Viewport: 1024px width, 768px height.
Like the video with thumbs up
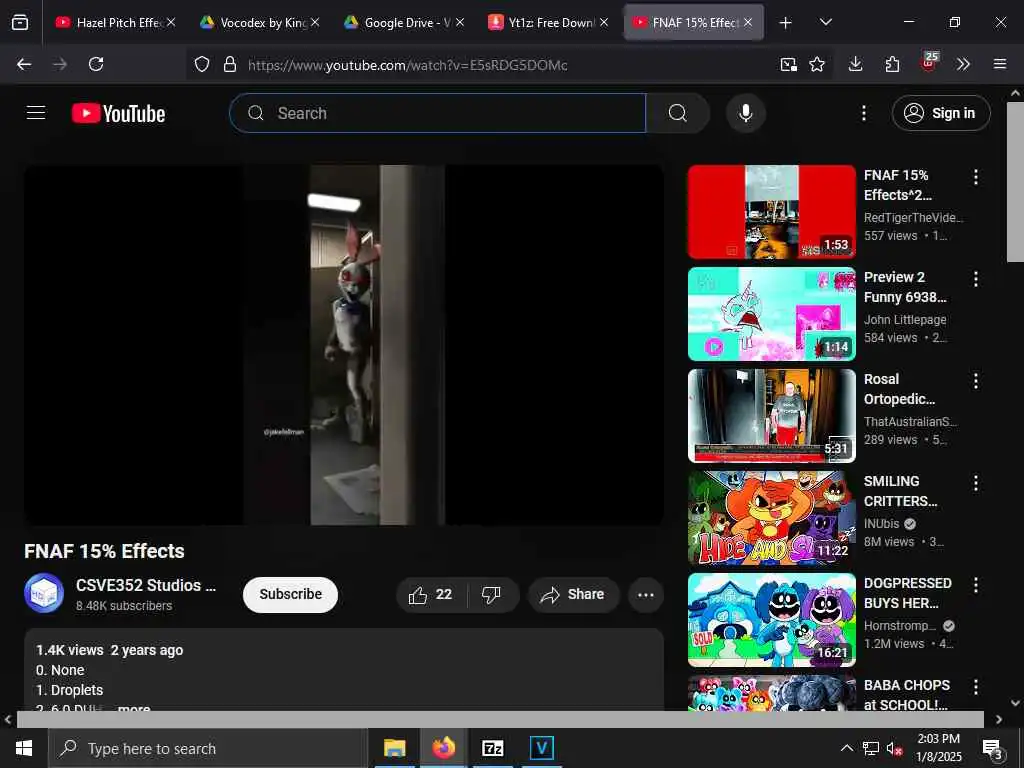[431, 594]
